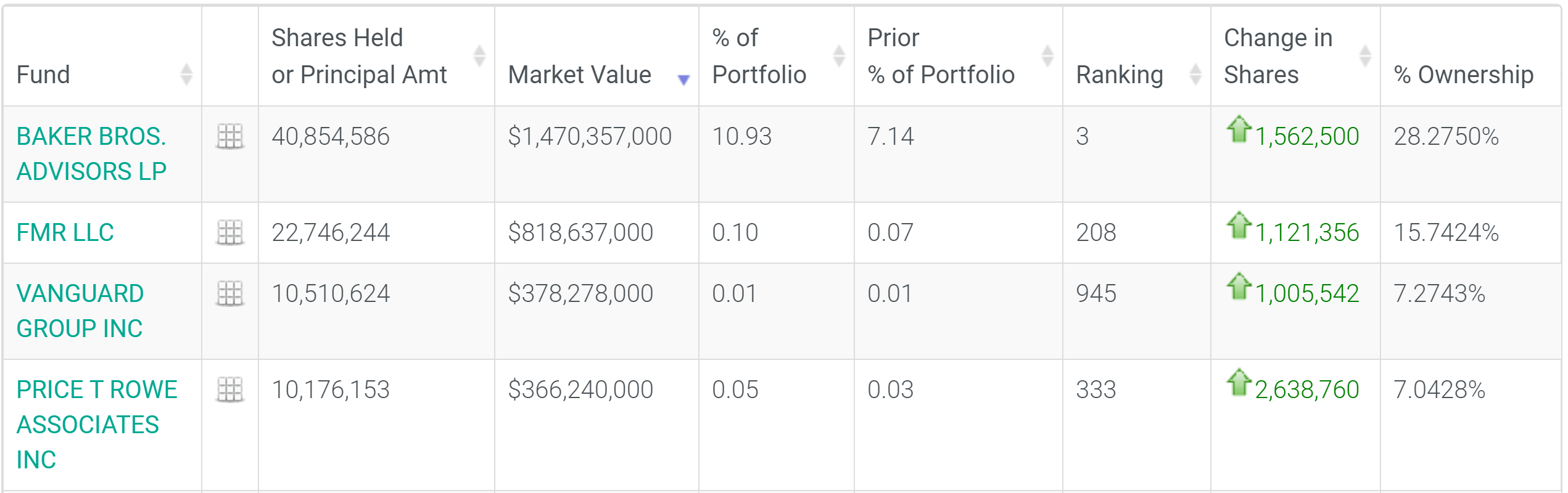Sort by % of Portfolio column

point(838,55)
